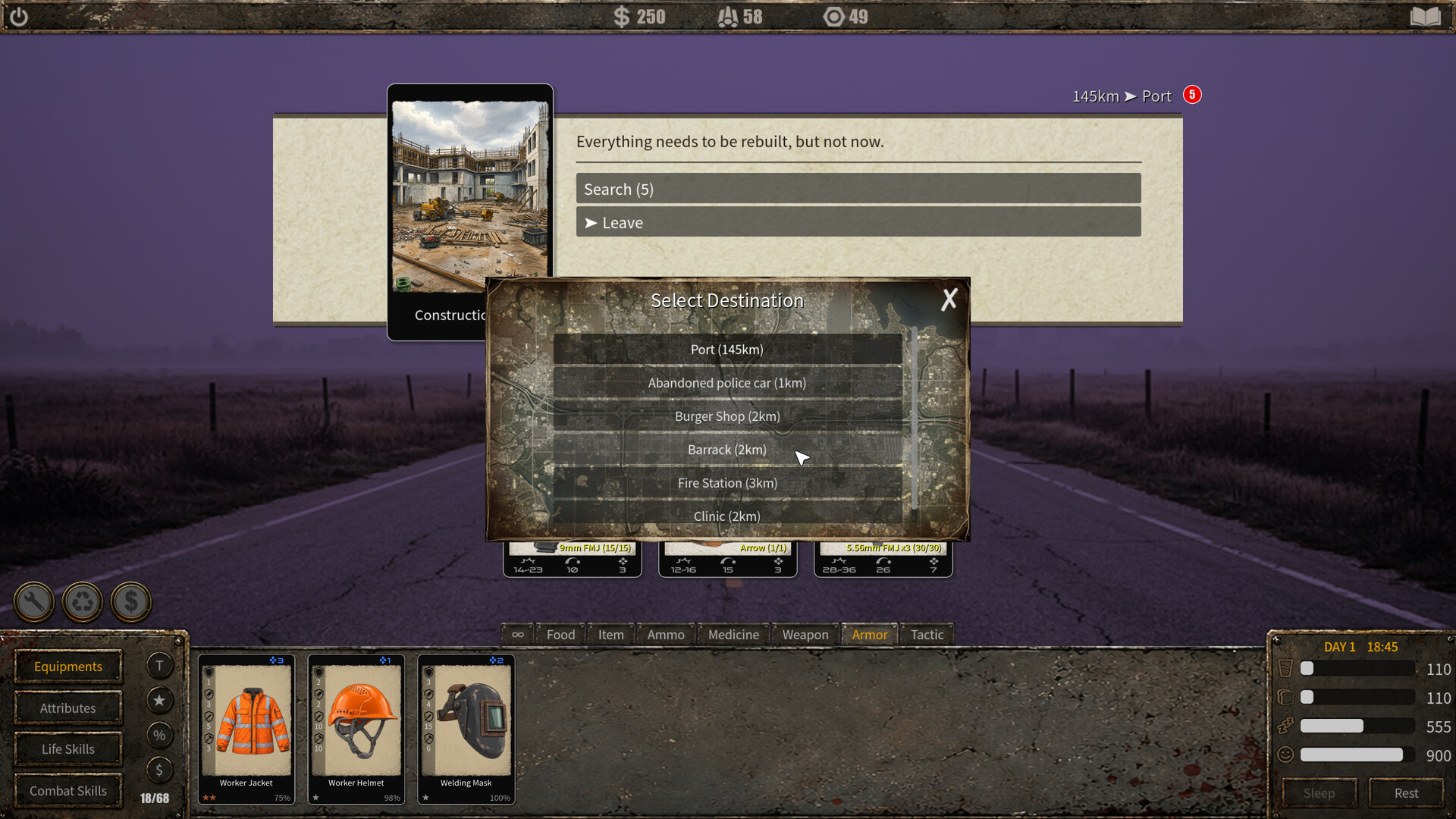The width and height of the screenshot is (1456, 819).
Task: Click the Search (5) option
Action: coord(858,189)
